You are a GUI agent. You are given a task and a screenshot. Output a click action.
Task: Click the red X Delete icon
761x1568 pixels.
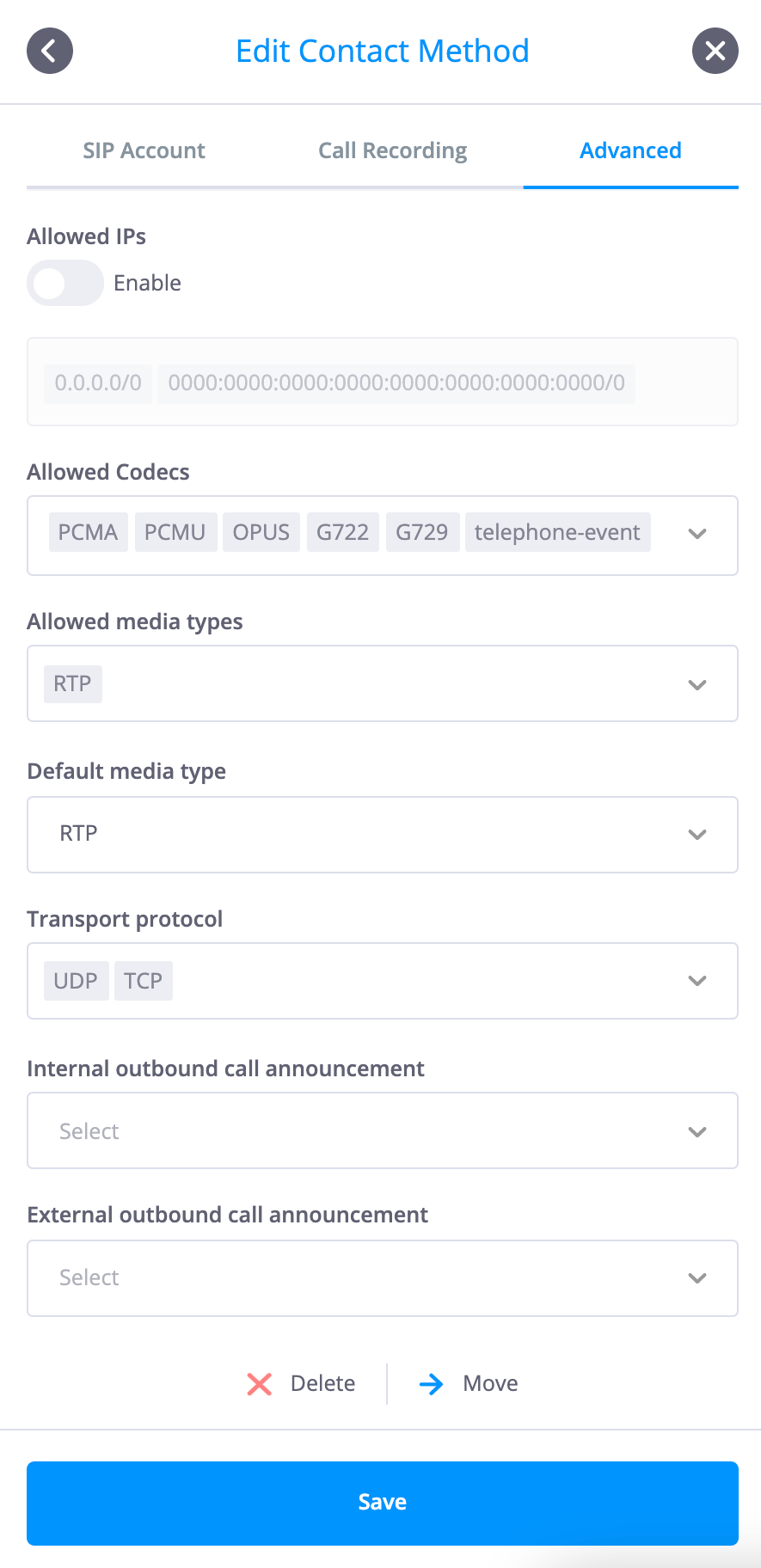point(259,1383)
